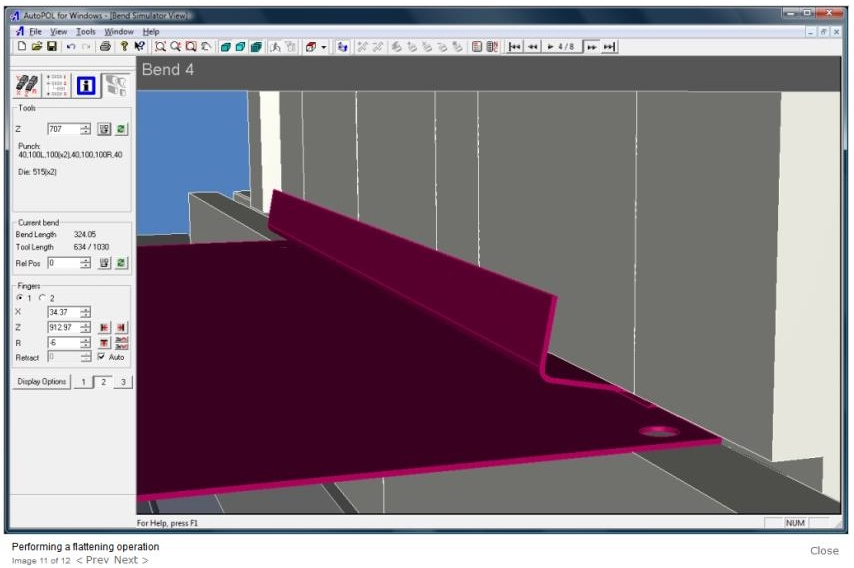Viewport: 854px width, 568px height.
Task: Switch to display tab 3
Action: (x=122, y=382)
